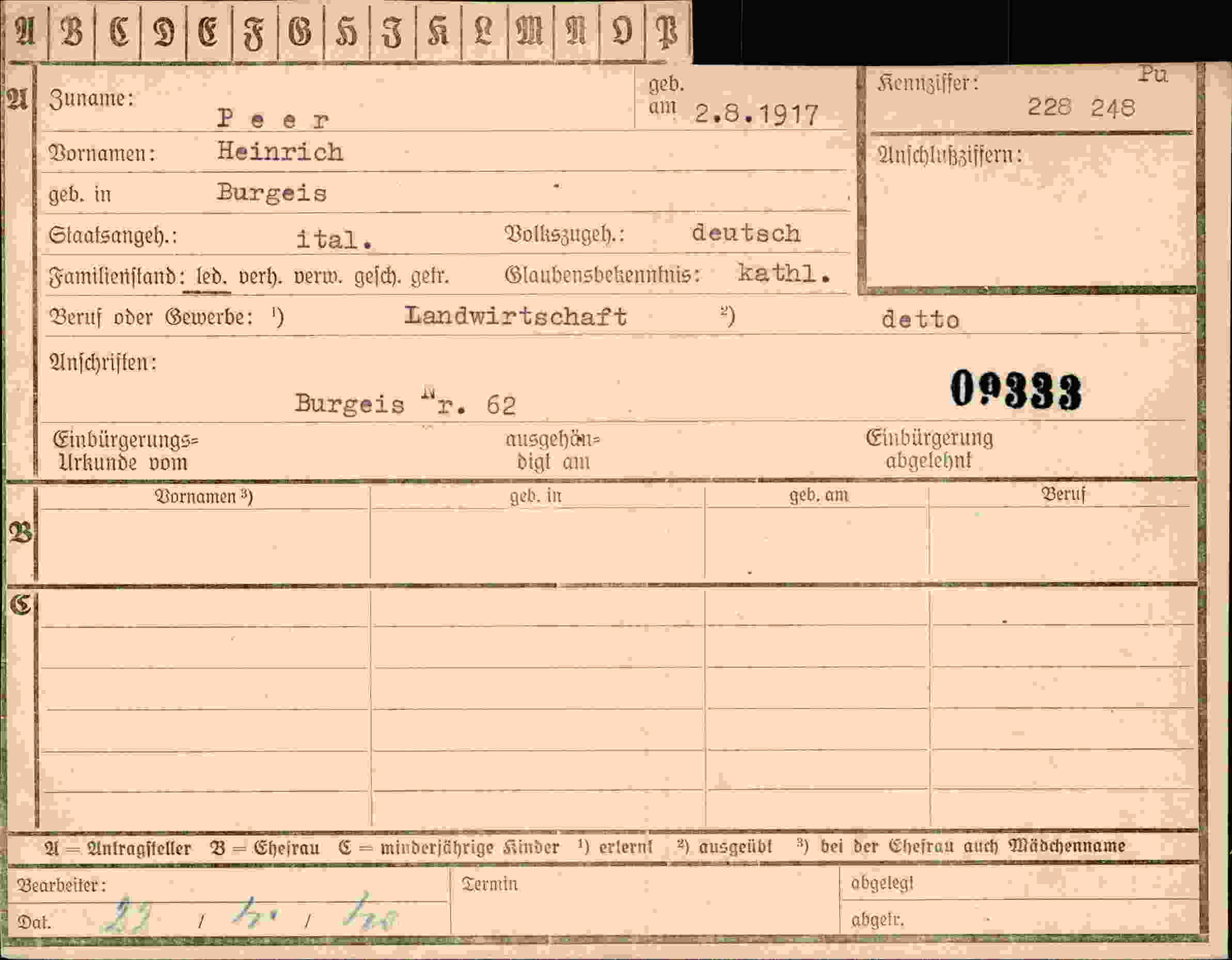Image resolution: width=1232 pixels, height=960 pixels.
Task: Click the birth date '2.8.1917'
Action: [756, 115]
